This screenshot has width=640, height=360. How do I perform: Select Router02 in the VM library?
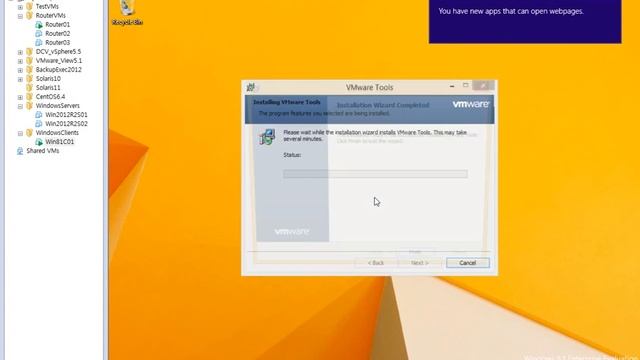coord(58,33)
